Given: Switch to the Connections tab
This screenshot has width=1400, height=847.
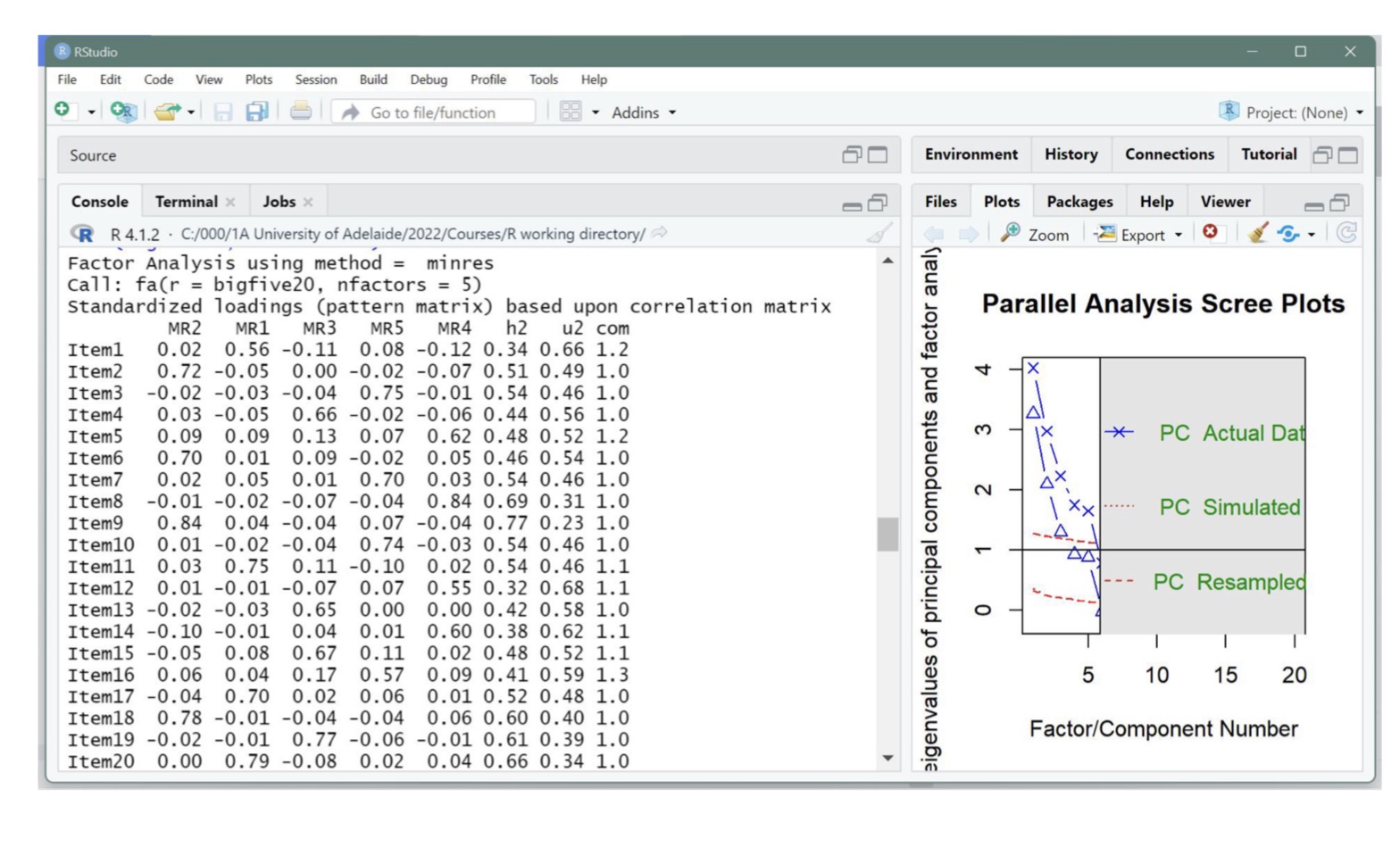Looking at the screenshot, I should tap(1170, 154).
